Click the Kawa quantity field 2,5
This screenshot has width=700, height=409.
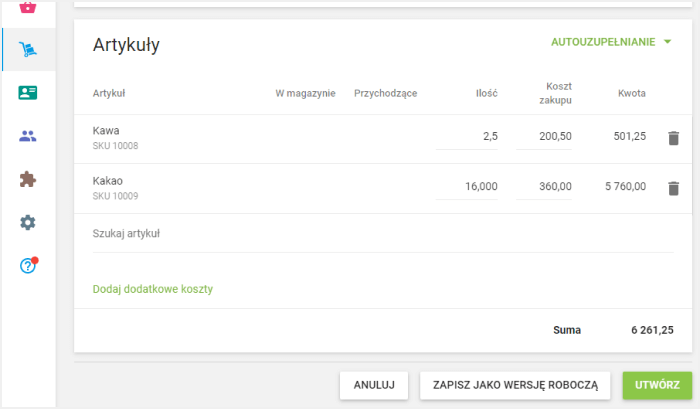467,137
